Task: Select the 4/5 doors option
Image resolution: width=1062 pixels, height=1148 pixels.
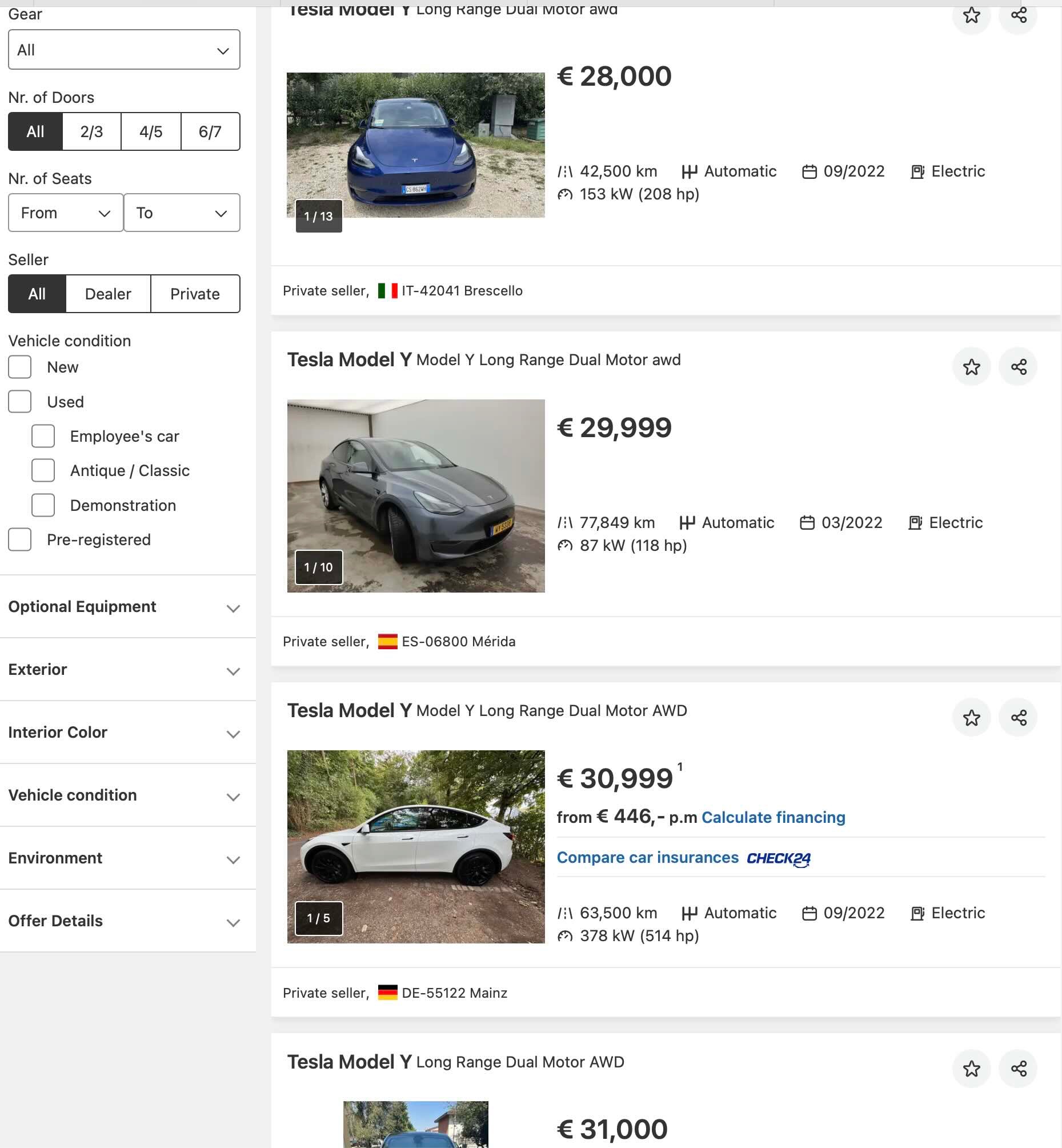Action: click(x=151, y=131)
